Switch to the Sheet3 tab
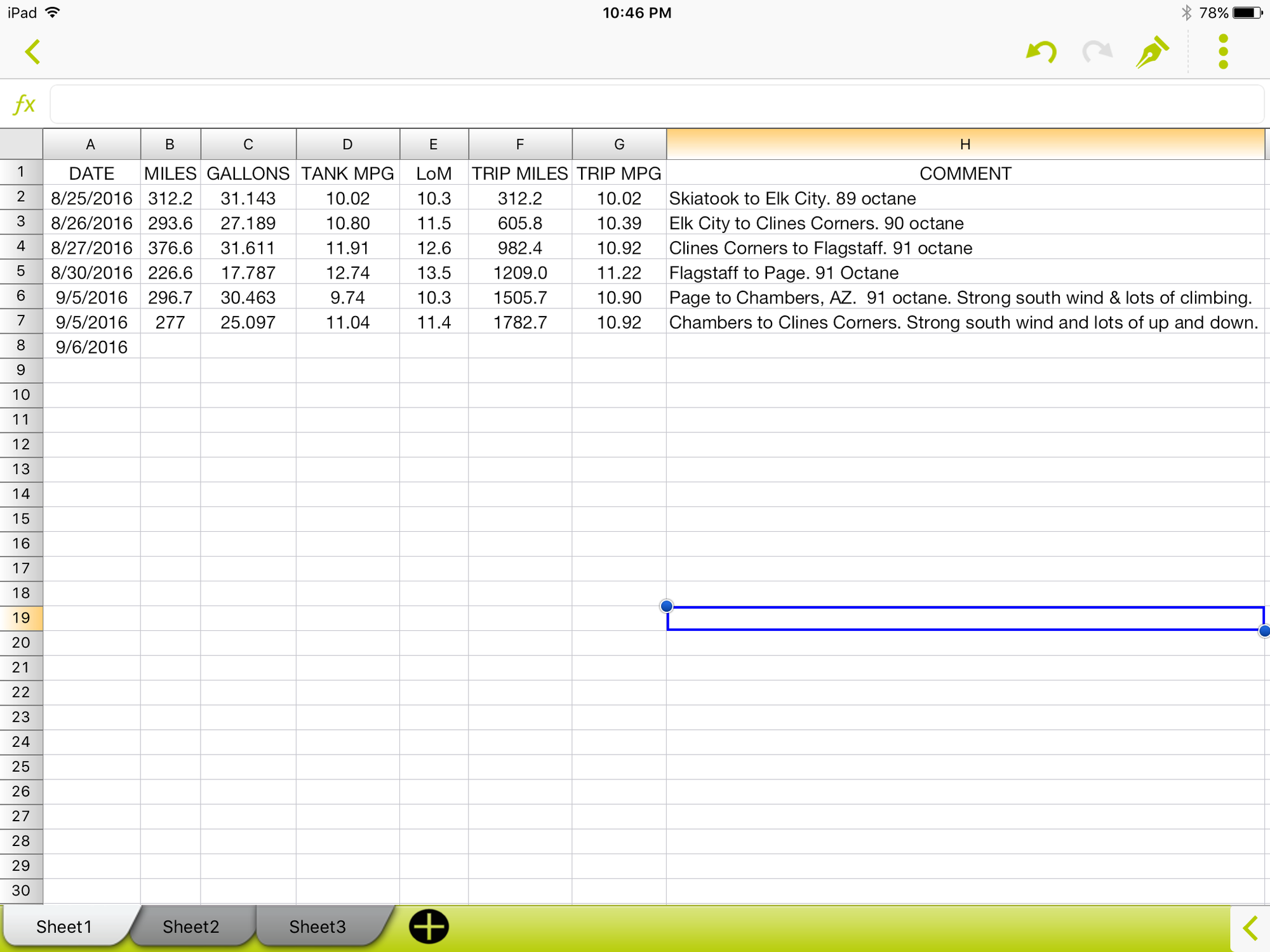Viewport: 1270px width, 952px height. tap(317, 927)
